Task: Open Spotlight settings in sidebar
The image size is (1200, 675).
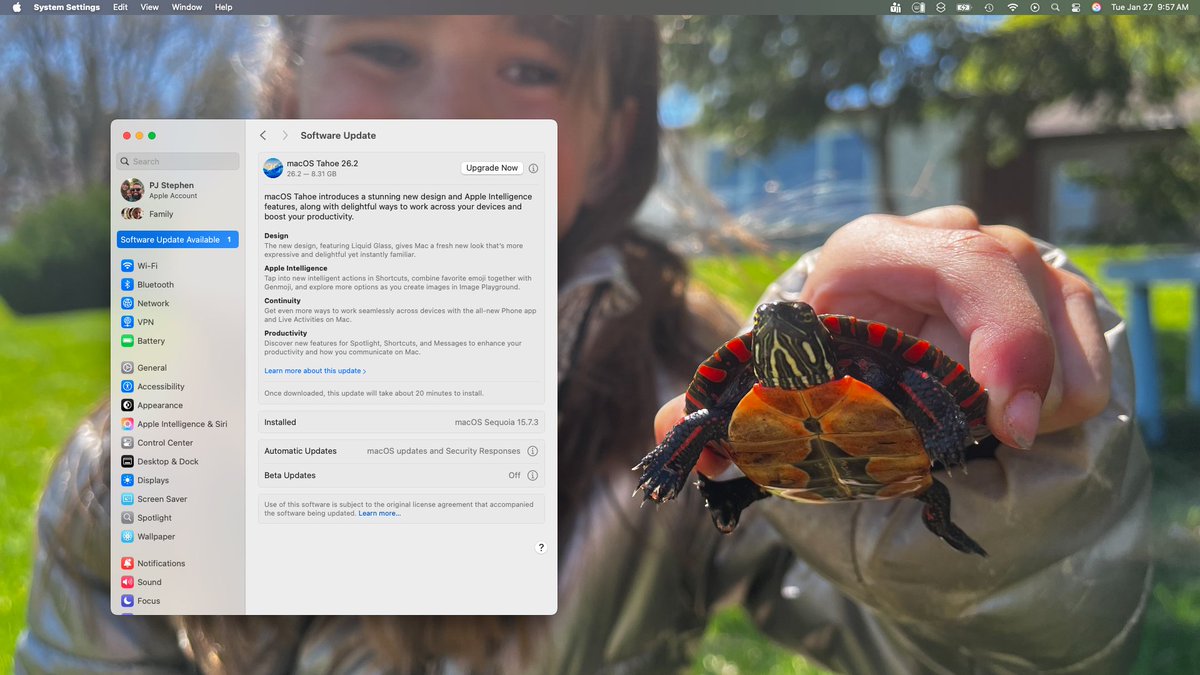Action: click(178, 518)
